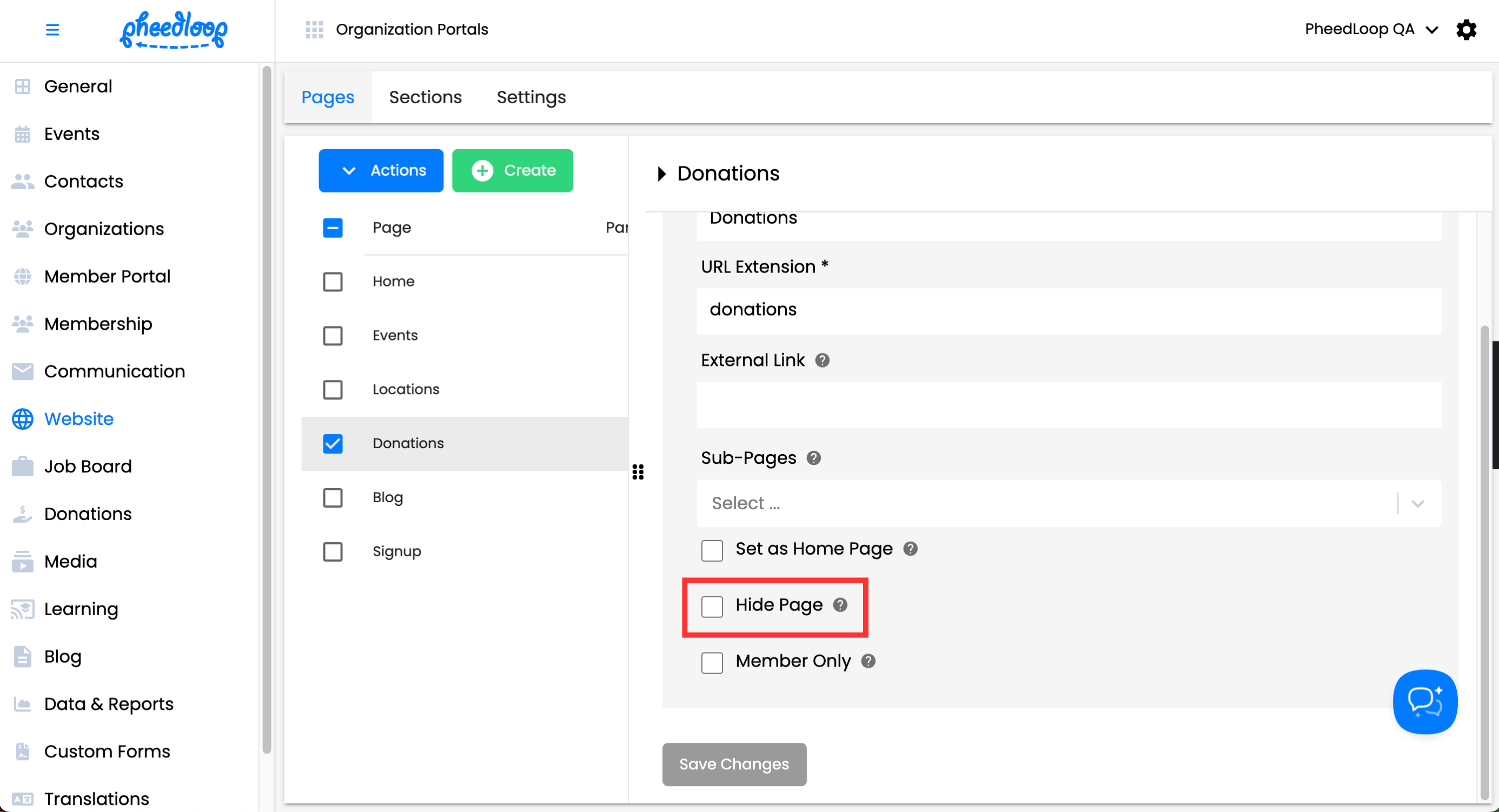The width and height of the screenshot is (1499, 812).
Task: Click the External Link input field
Action: click(1069, 405)
